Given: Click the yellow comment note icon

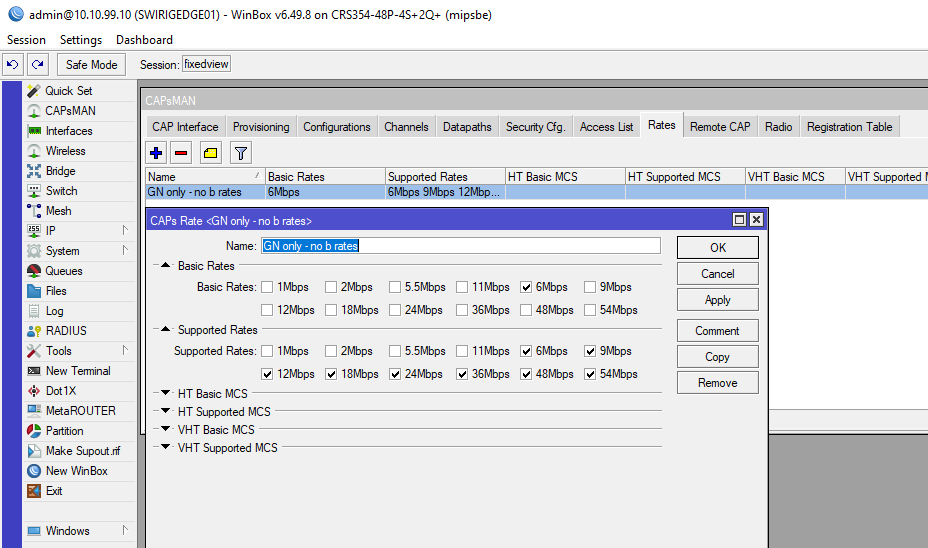Looking at the screenshot, I should (x=210, y=153).
